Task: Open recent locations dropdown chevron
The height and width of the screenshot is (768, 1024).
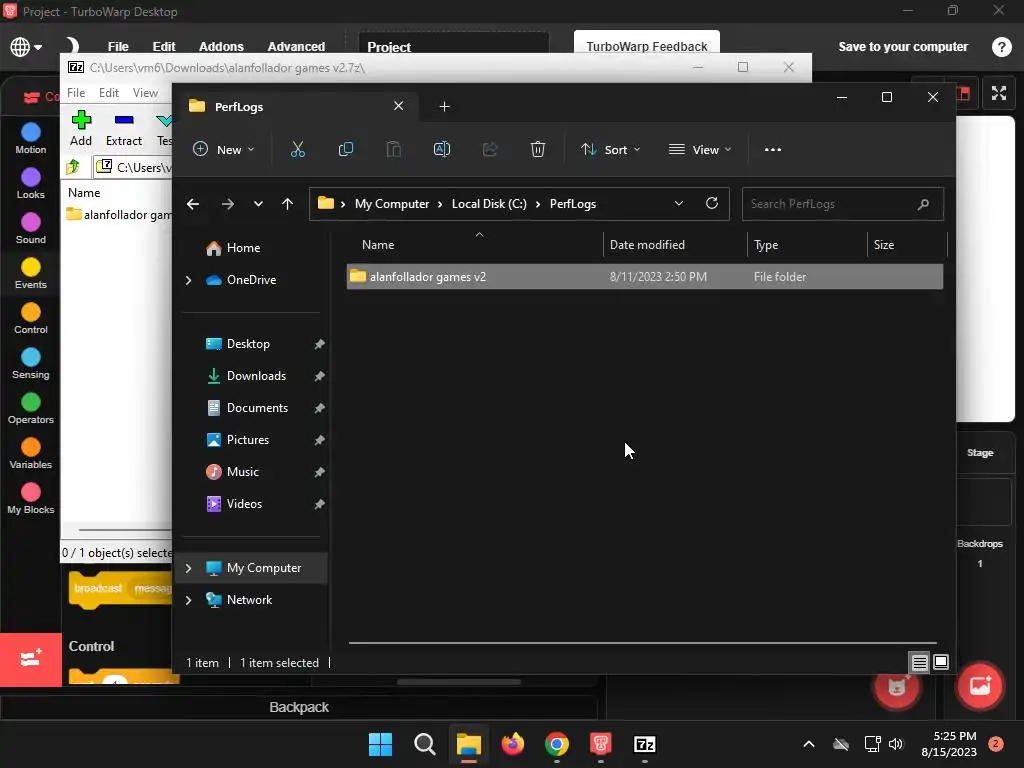Action: coord(259,204)
